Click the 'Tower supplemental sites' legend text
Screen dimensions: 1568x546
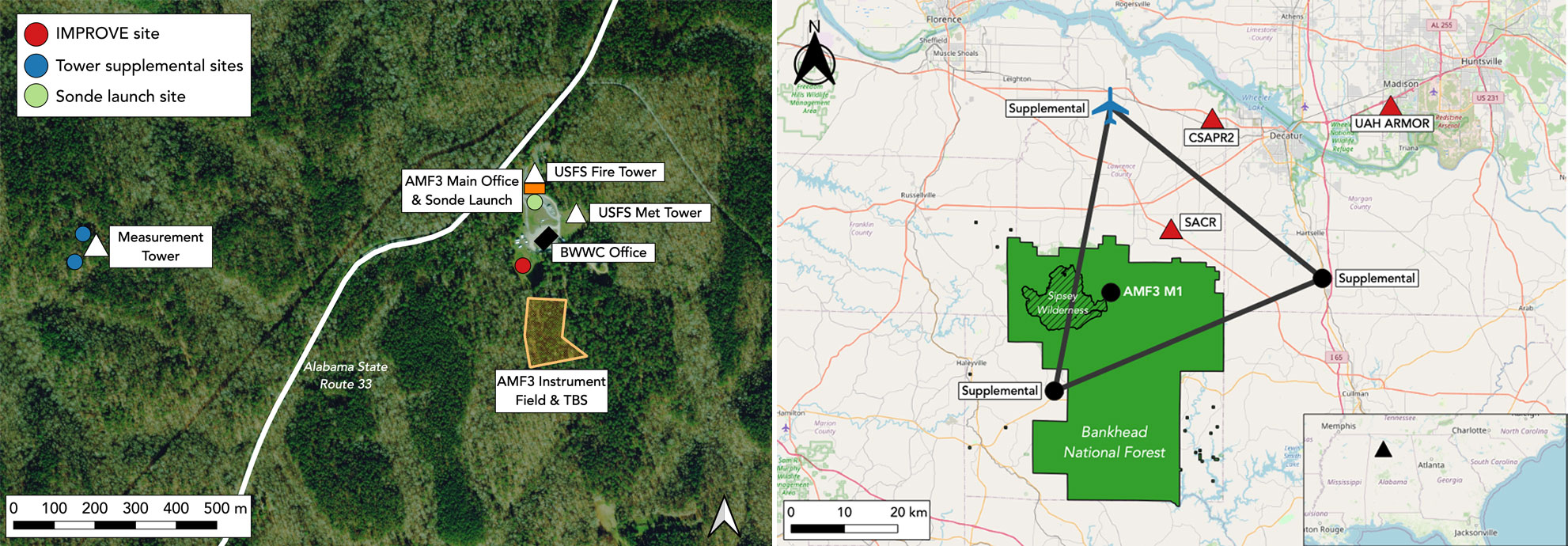coord(150,66)
